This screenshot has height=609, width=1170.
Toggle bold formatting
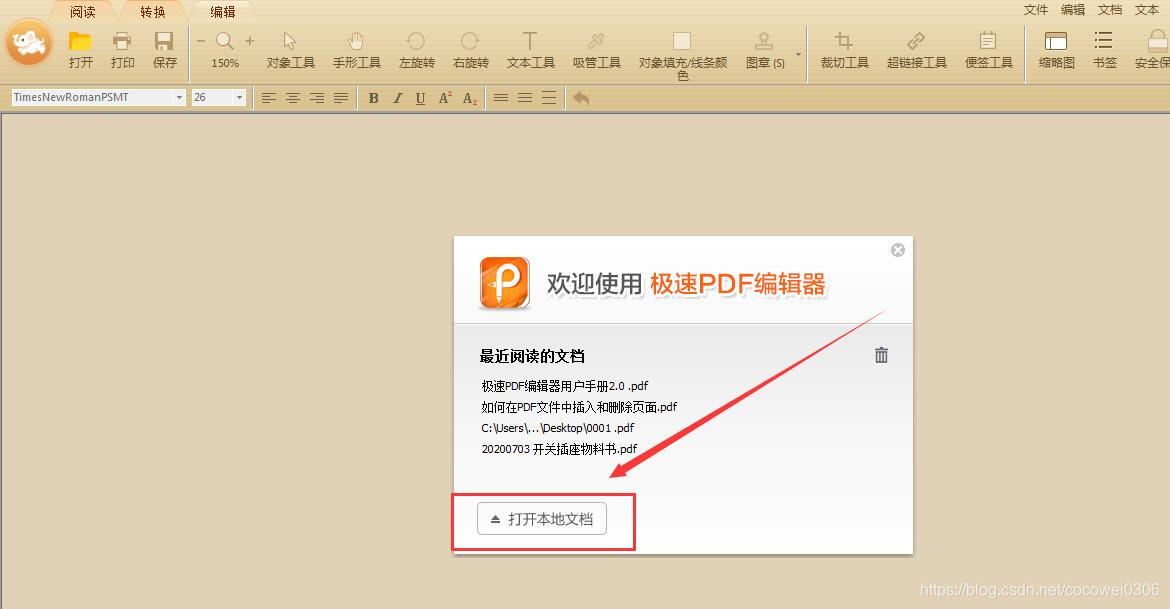(x=373, y=98)
